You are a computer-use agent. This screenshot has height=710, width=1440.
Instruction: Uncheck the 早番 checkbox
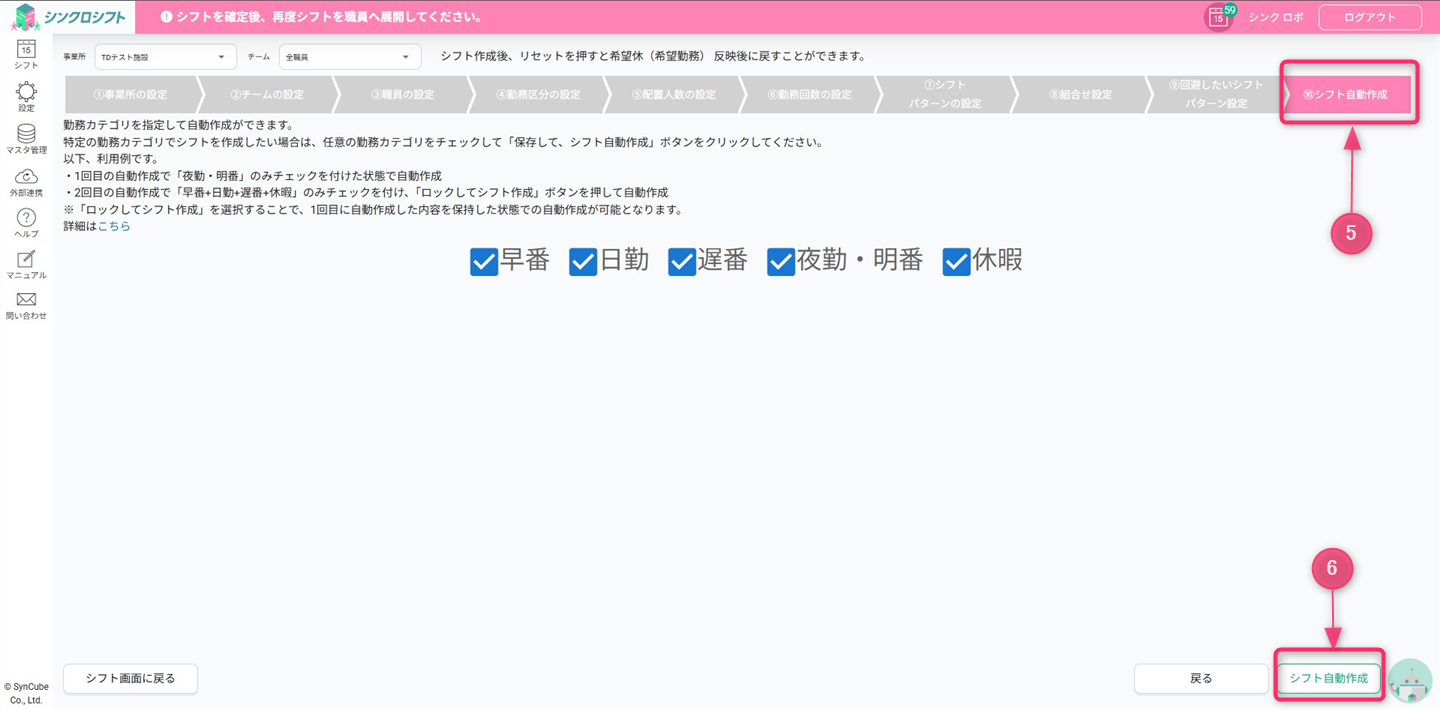tap(484, 262)
